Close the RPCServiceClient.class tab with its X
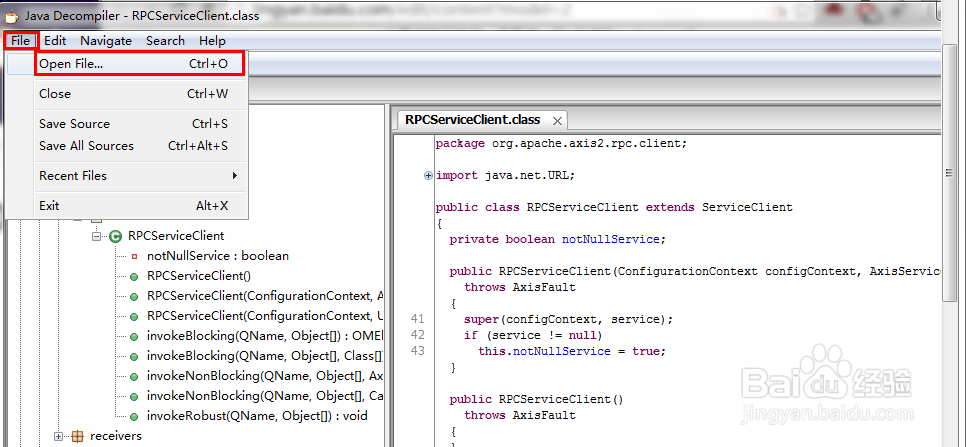 [x=557, y=121]
